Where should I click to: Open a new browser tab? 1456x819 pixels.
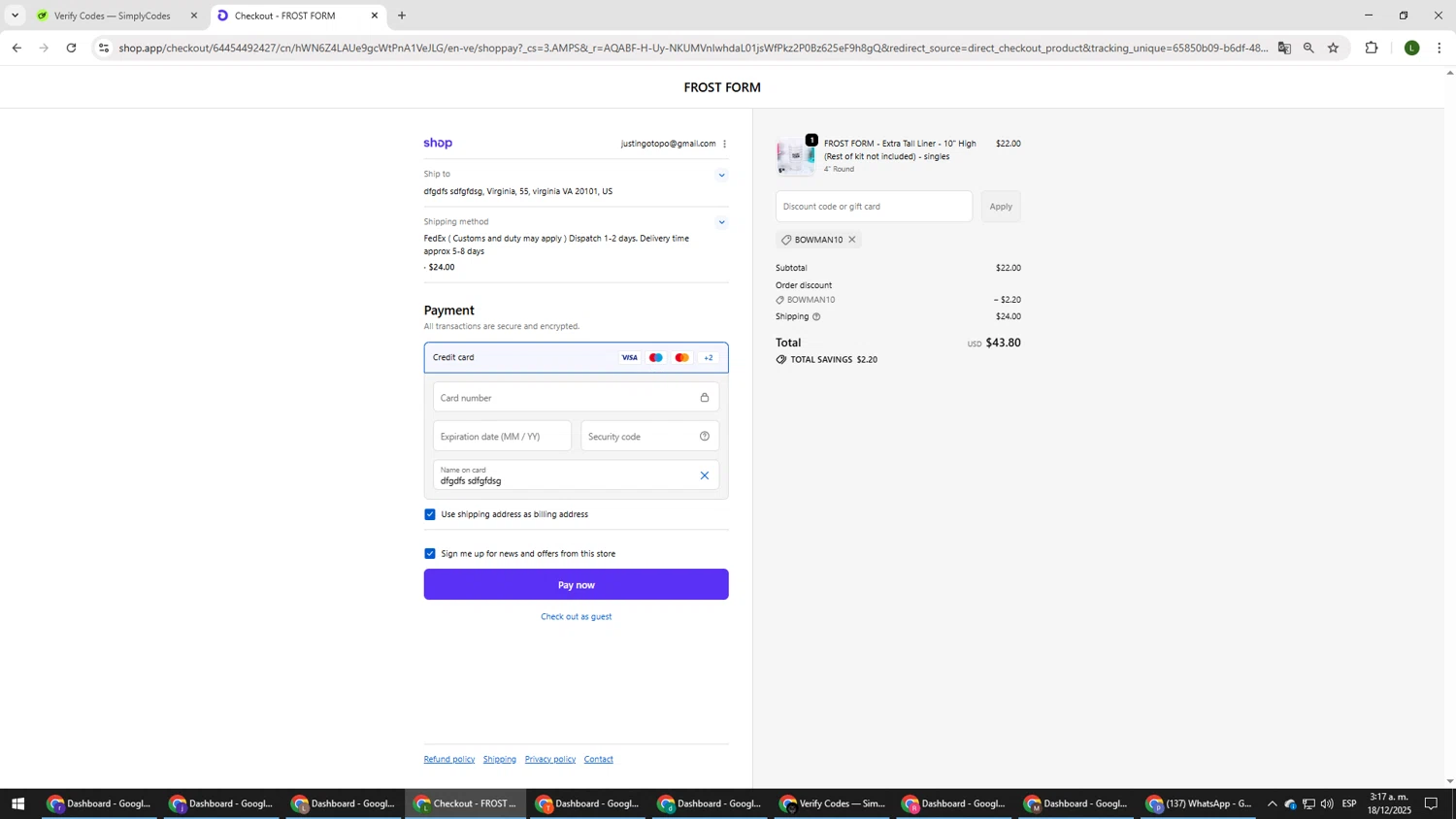point(402,16)
